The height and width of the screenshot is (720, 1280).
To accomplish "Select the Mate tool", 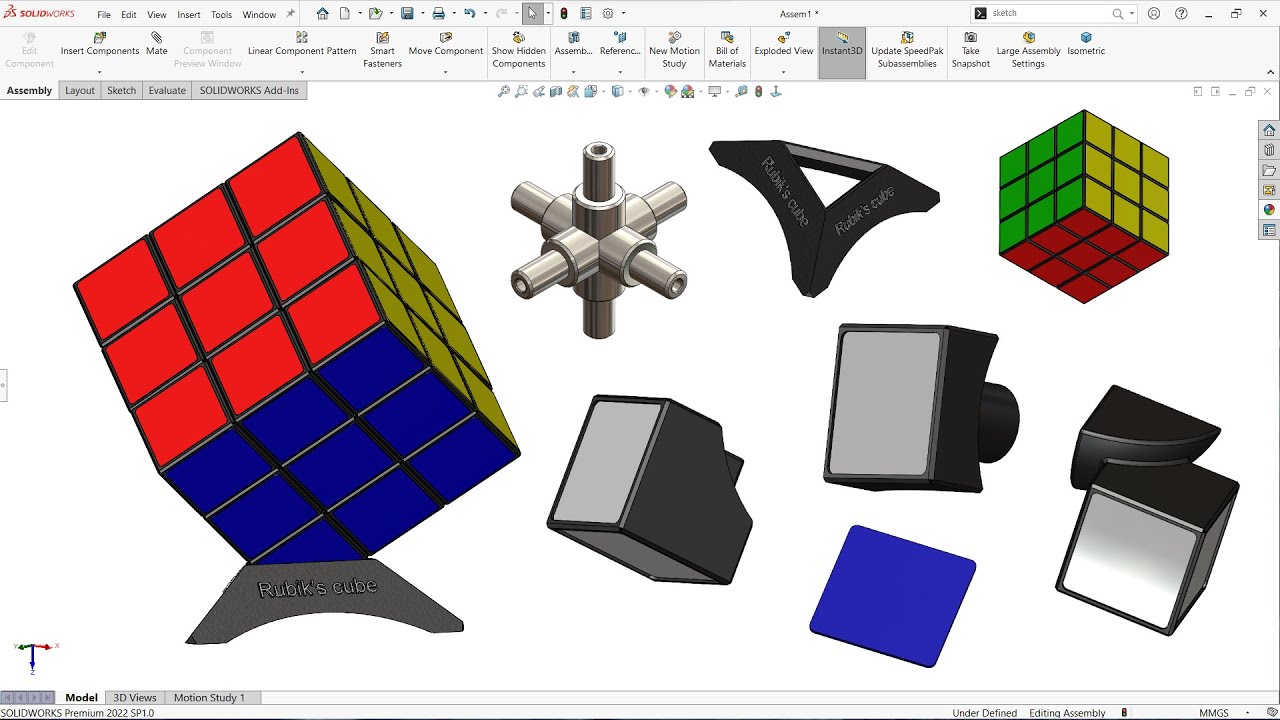I will click(157, 44).
